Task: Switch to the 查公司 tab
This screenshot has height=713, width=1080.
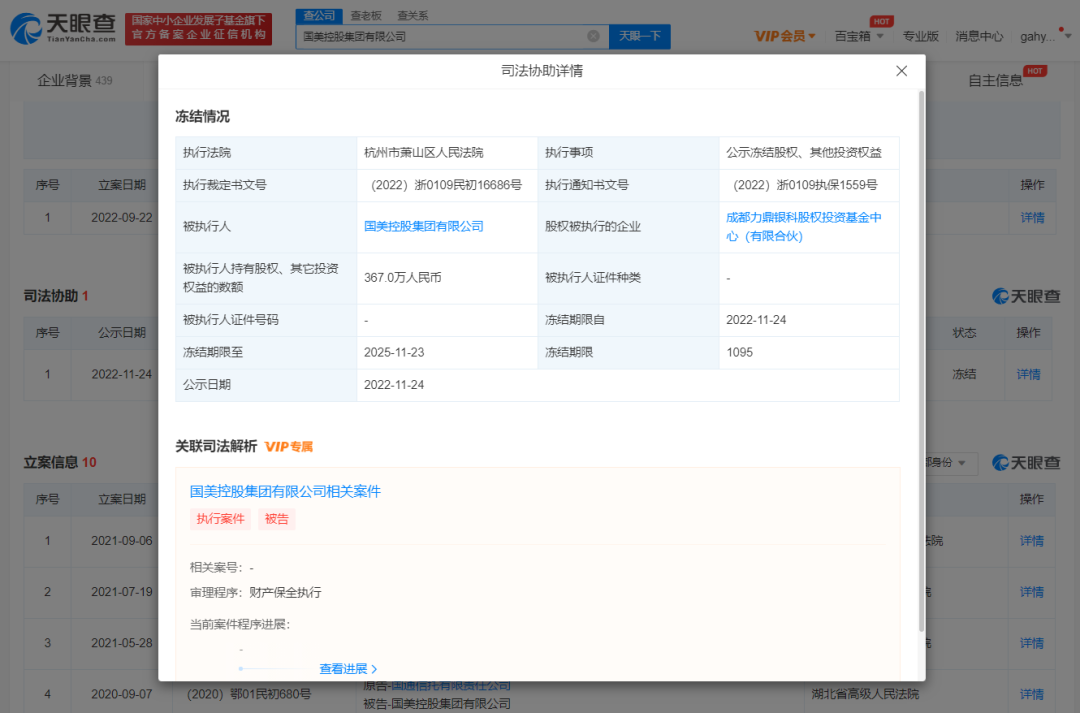Action: coord(319,15)
